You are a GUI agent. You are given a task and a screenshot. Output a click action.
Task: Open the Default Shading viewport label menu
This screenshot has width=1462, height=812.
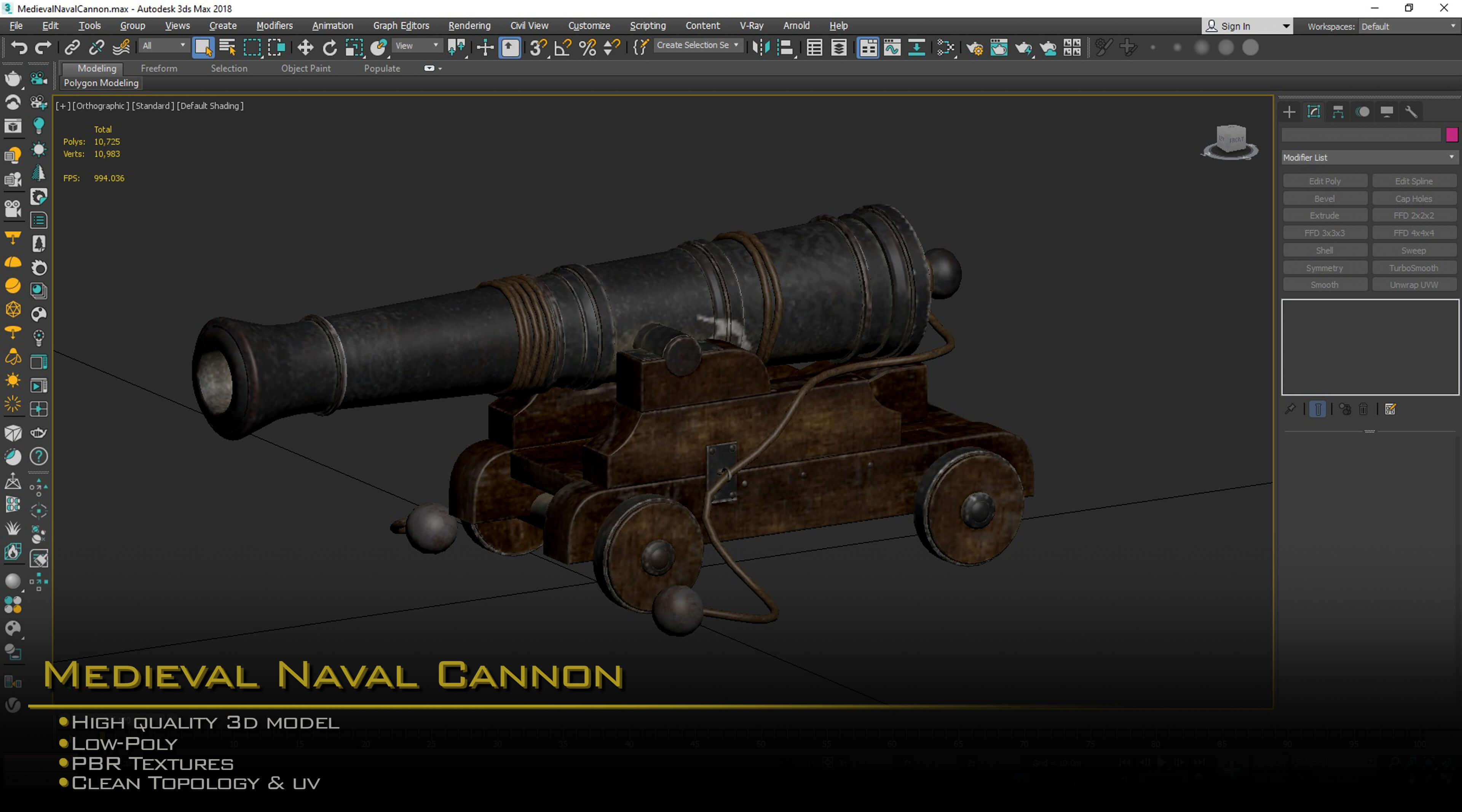(x=210, y=105)
